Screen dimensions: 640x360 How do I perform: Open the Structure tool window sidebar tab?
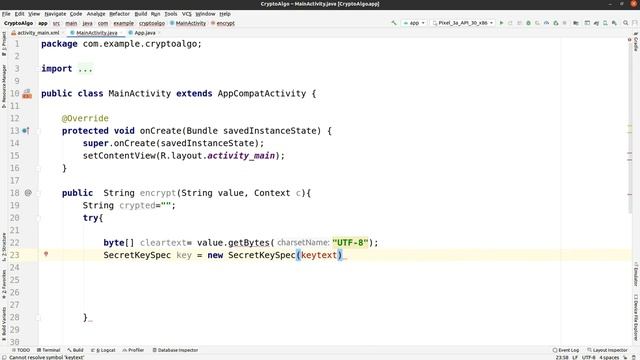pyautogui.click(x=4, y=247)
